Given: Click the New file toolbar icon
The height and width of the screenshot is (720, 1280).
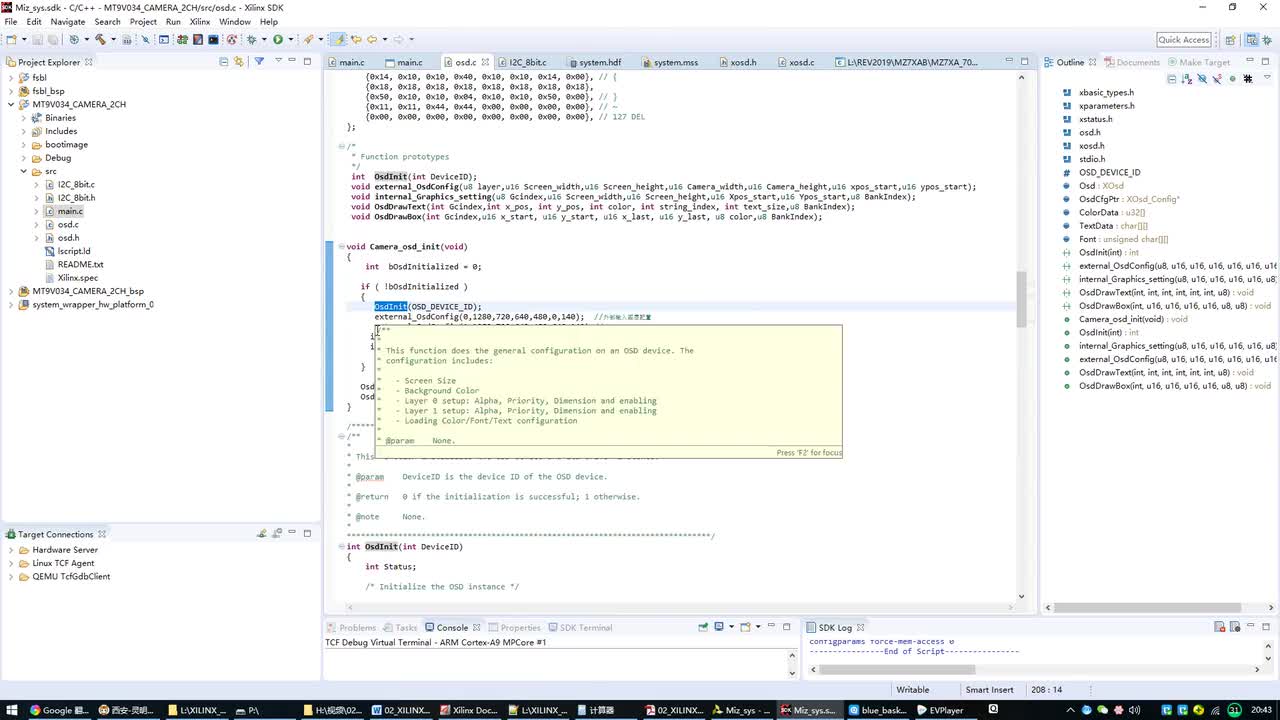Looking at the screenshot, I should [x=11, y=40].
